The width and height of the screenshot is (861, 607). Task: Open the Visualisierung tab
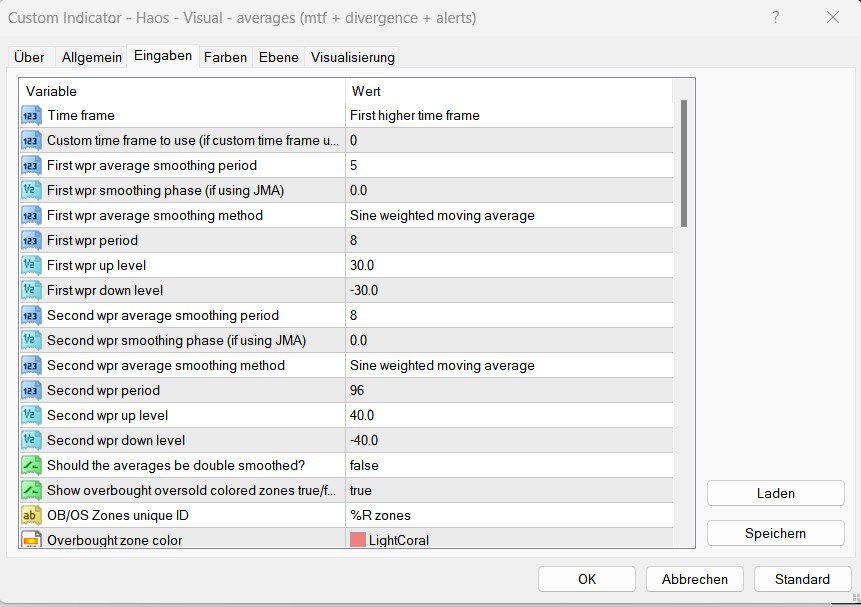click(x=353, y=57)
